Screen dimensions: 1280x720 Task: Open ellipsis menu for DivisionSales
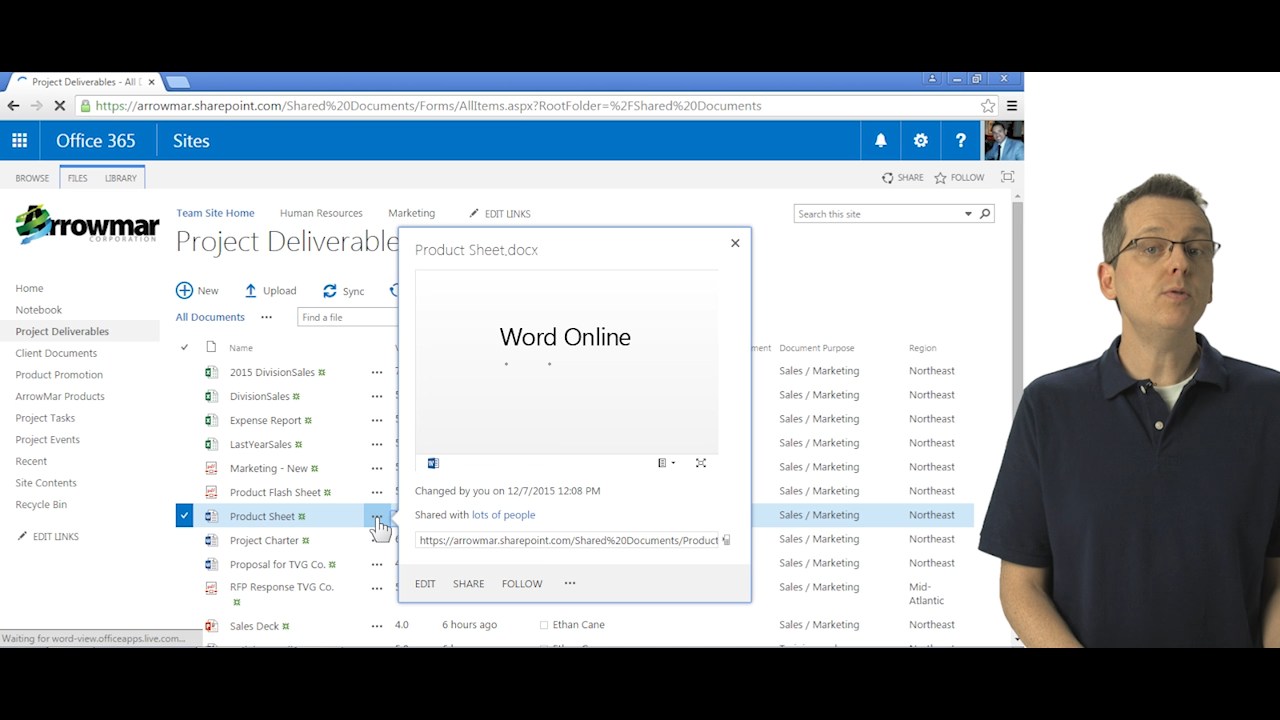point(377,396)
